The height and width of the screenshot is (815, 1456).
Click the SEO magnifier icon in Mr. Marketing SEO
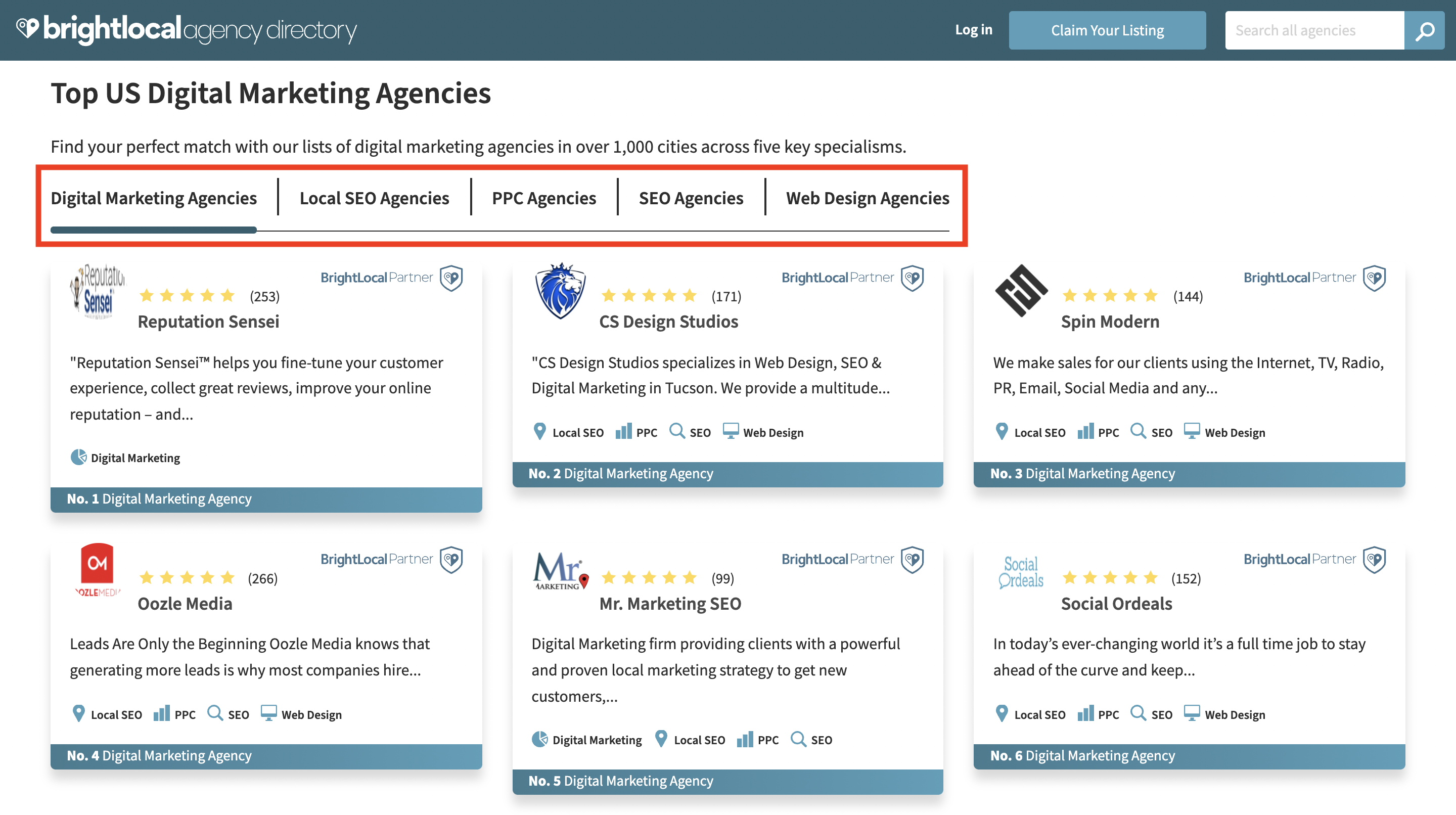tap(798, 739)
